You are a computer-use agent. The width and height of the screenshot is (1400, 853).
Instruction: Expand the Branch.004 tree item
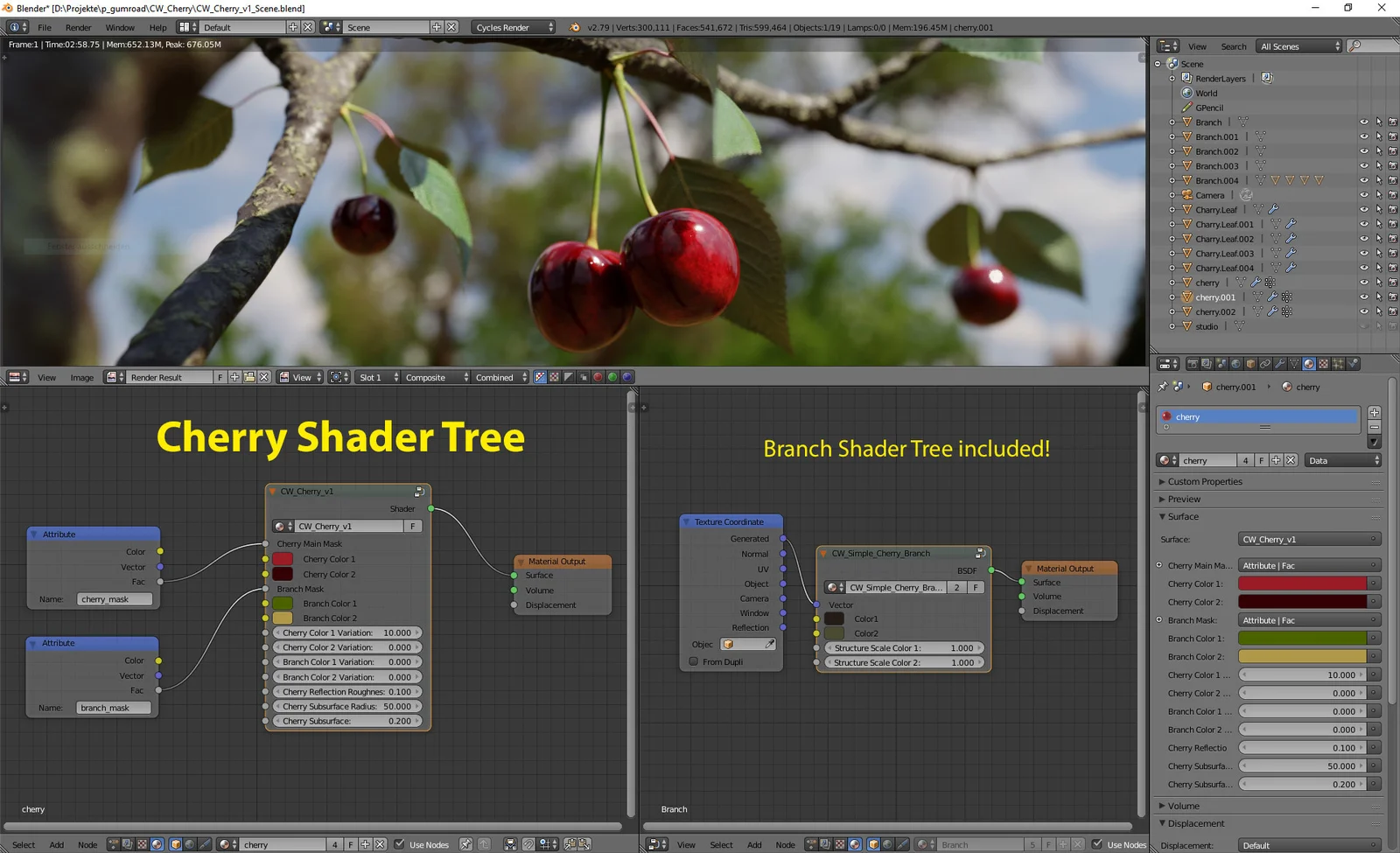[1172, 180]
